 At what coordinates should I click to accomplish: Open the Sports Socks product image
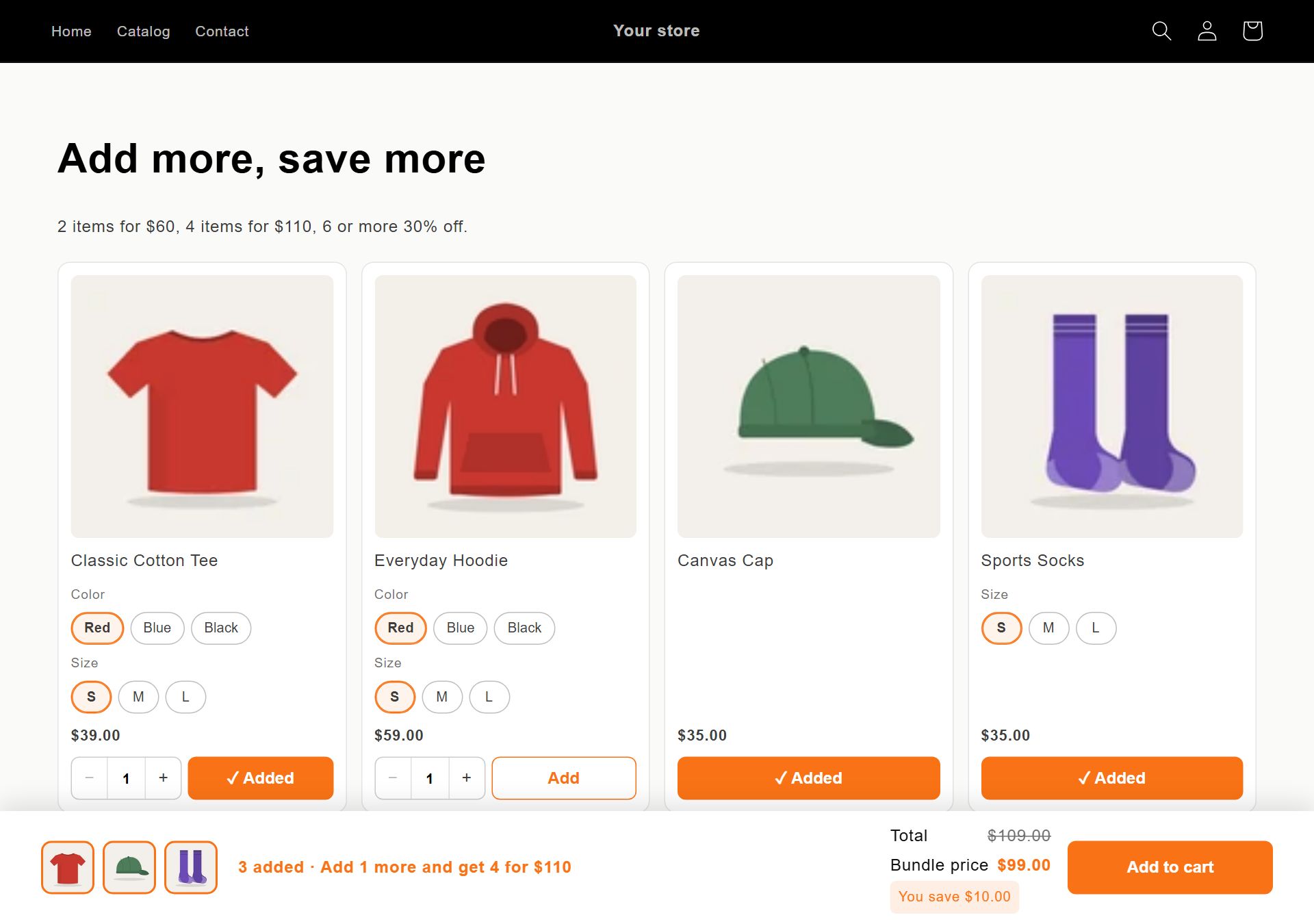coord(1111,407)
